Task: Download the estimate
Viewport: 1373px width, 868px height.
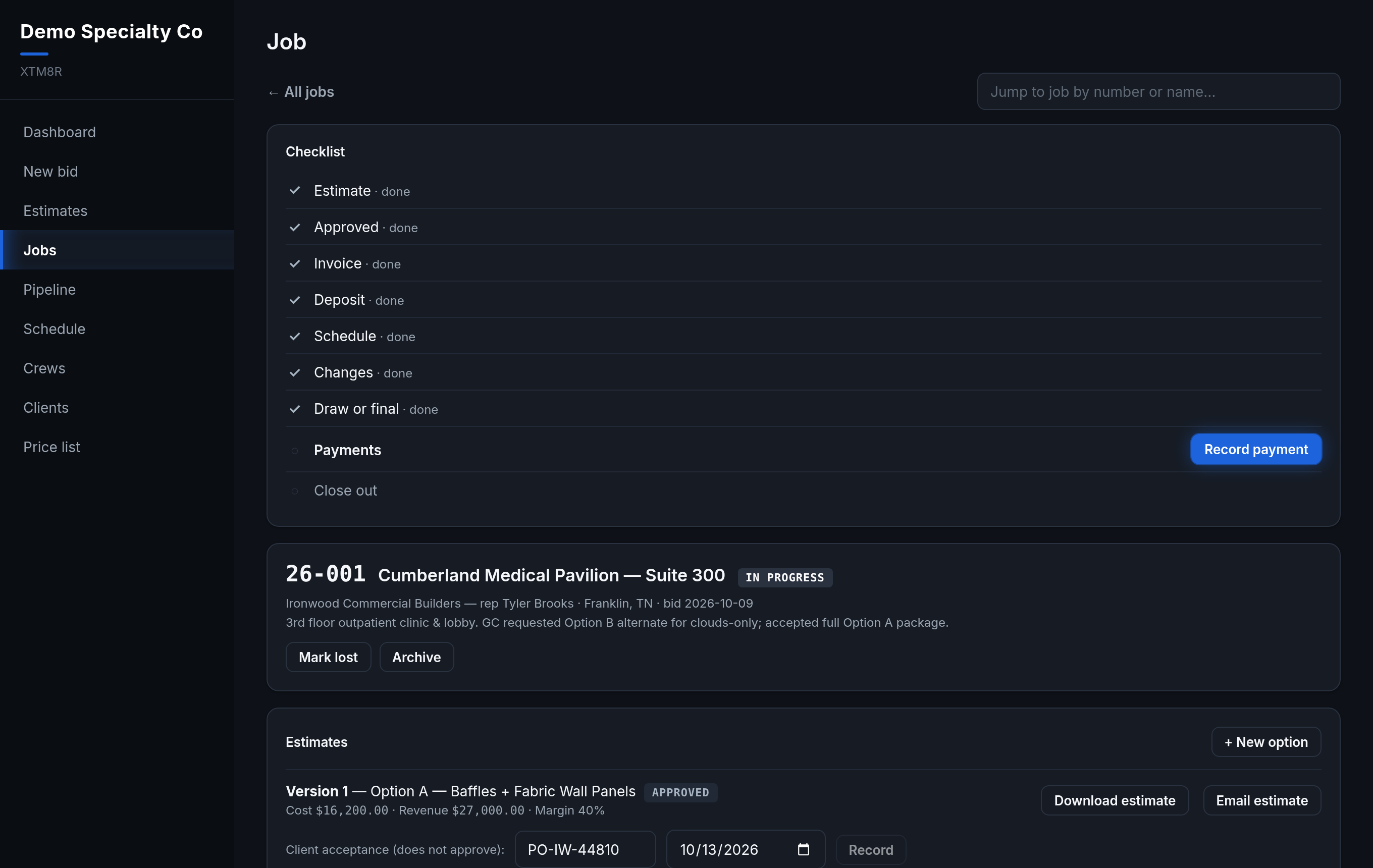Action: pyautogui.click(x=1115, y=800)
